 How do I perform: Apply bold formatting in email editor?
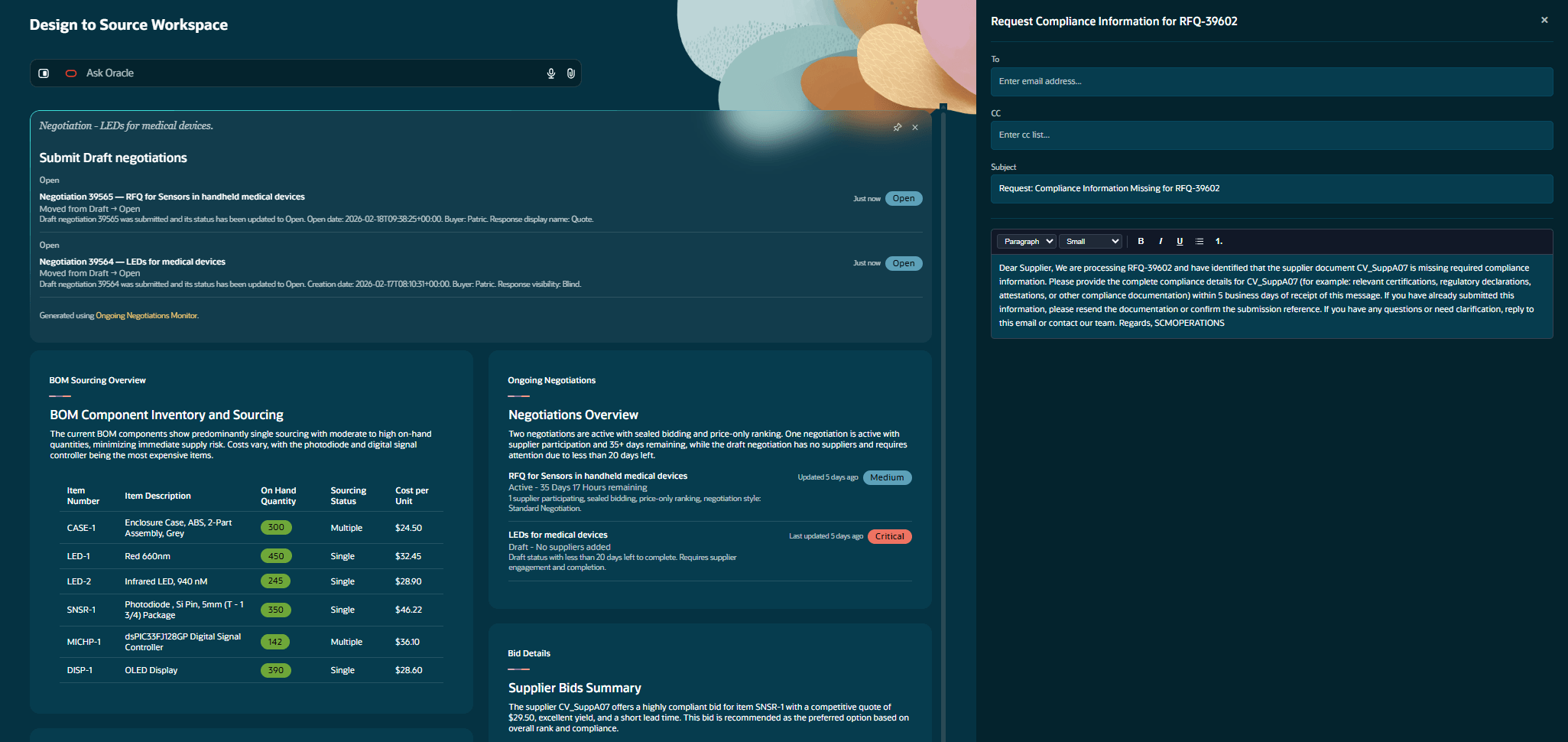click(x=1141, y=241)
